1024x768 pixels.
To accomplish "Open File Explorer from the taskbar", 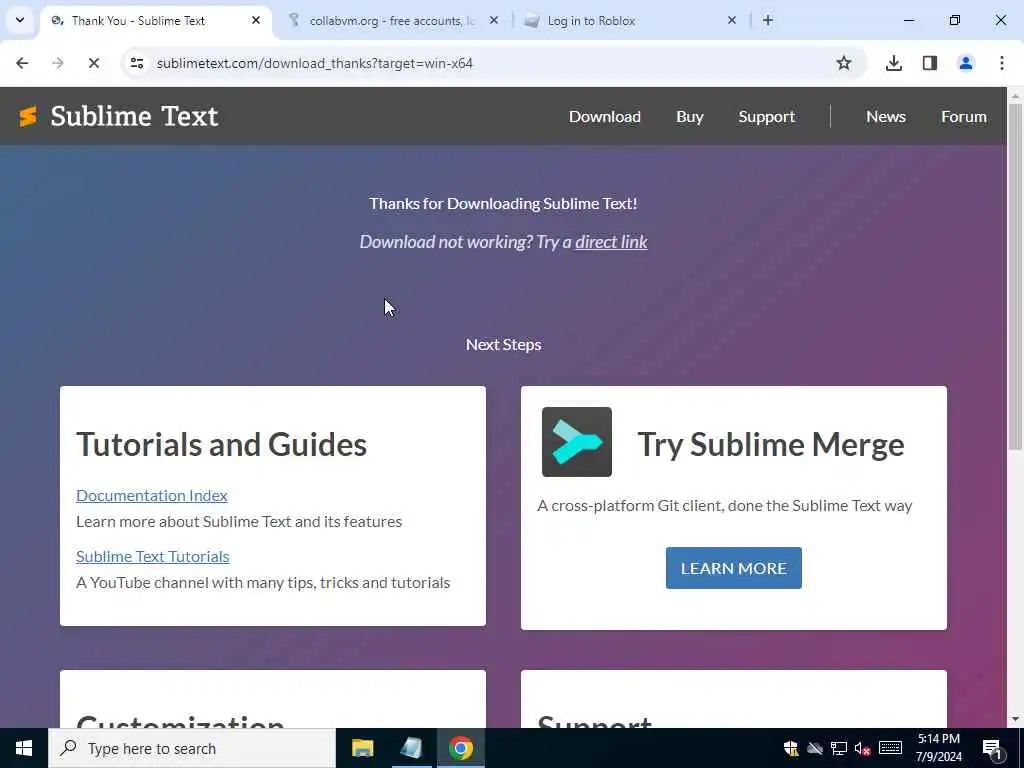I will (362, 748).
